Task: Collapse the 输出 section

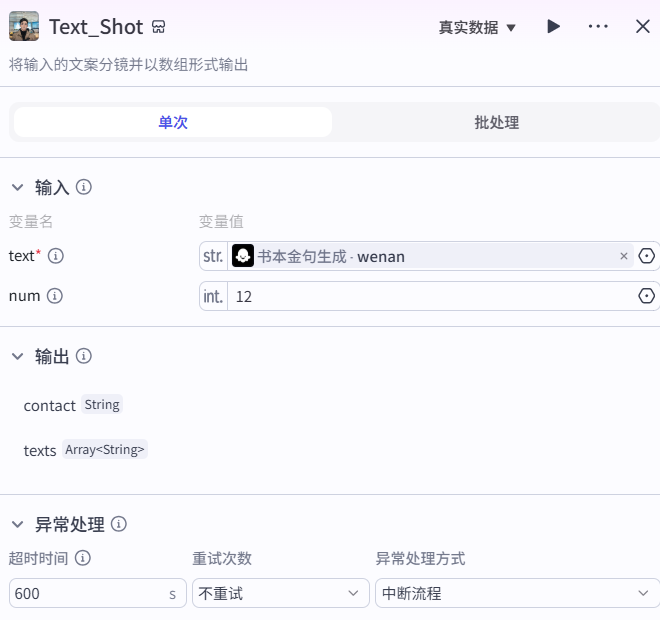Action: pyautogui.click(x=17, y=356)
